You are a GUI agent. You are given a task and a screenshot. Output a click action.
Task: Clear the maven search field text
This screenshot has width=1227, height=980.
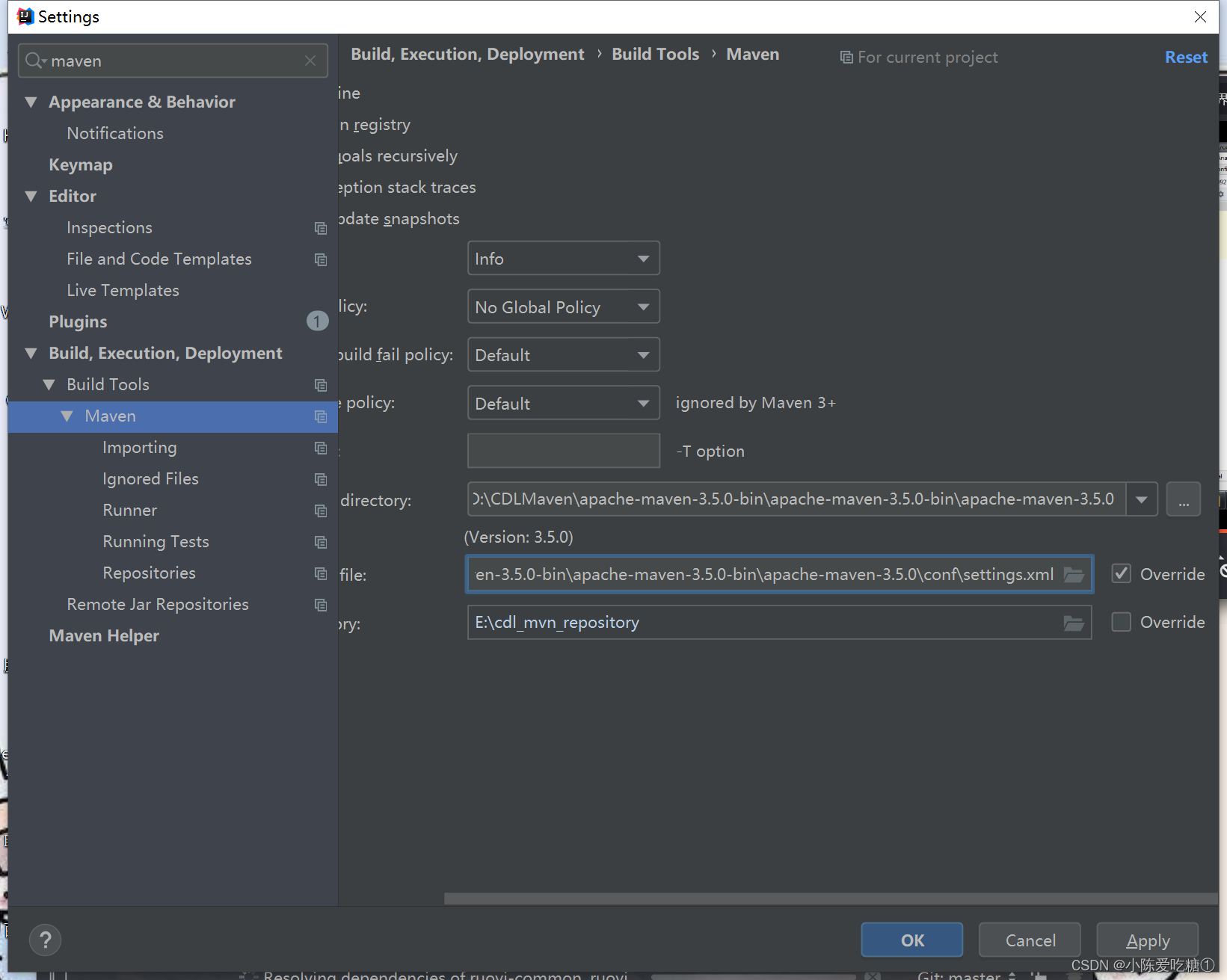pos(310,61)
